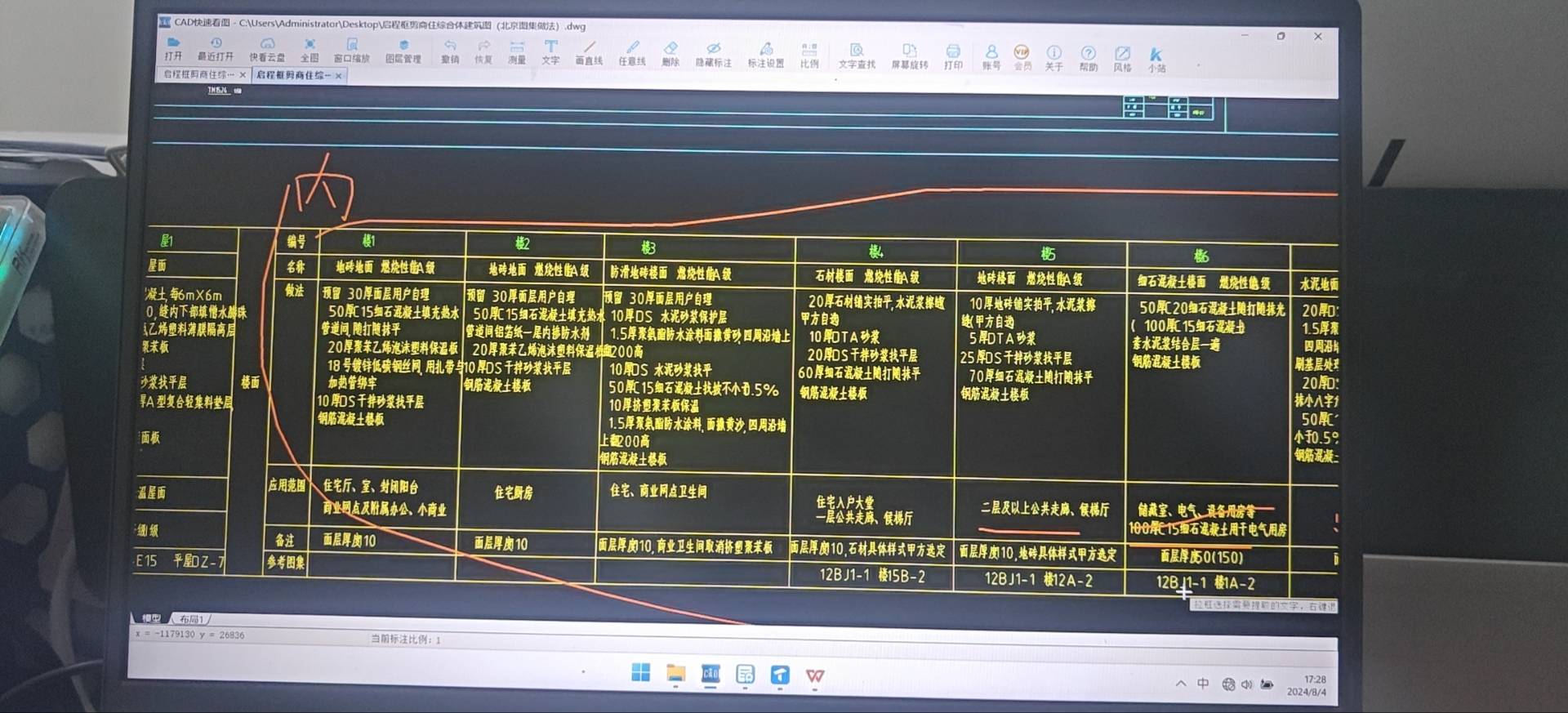Click the 楼4 column header
Viewport: 1568px width, 713px height.
(x=875, y=251)
